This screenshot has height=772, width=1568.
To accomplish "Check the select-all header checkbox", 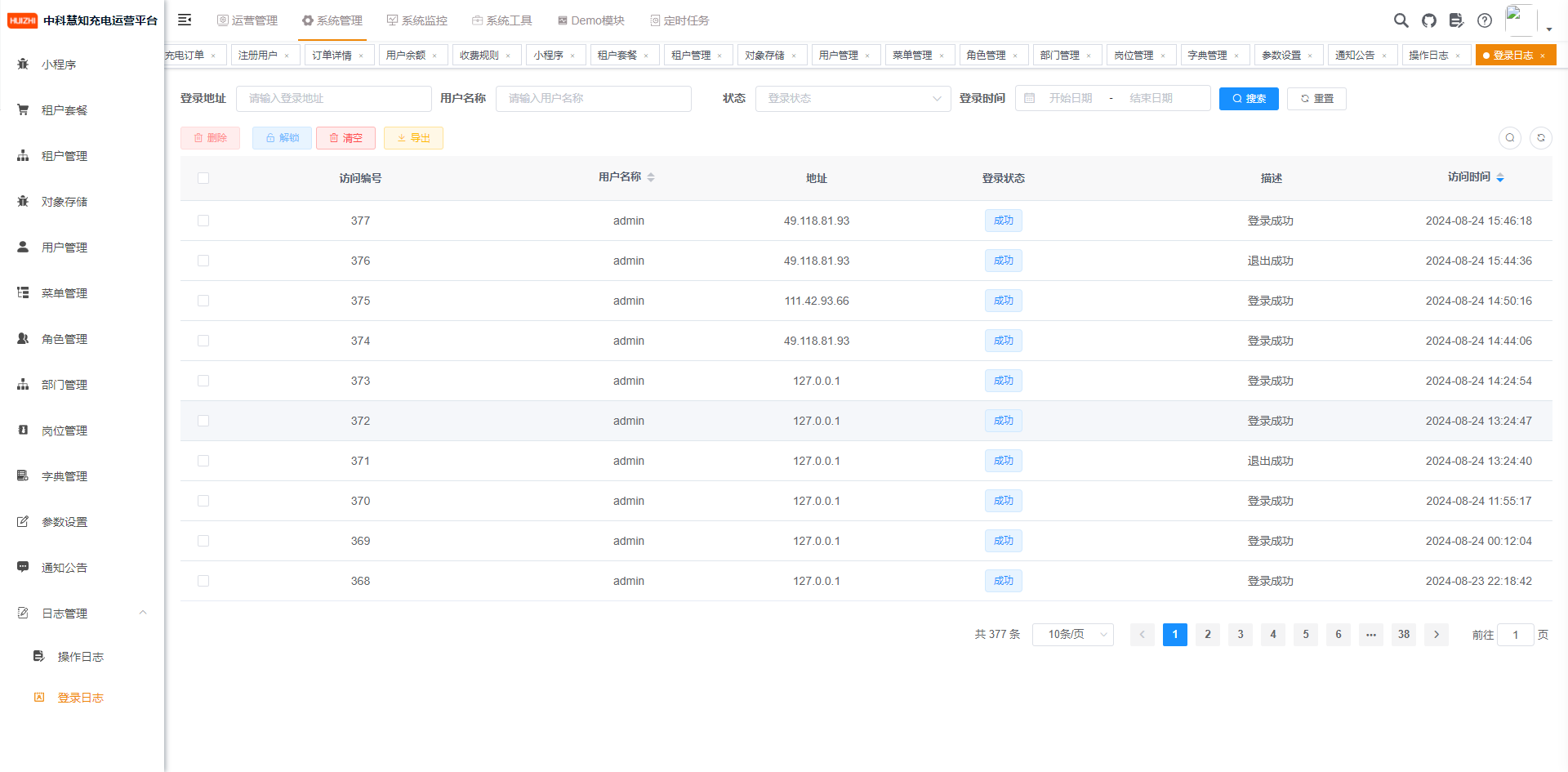I will click(x=203, y=178).
